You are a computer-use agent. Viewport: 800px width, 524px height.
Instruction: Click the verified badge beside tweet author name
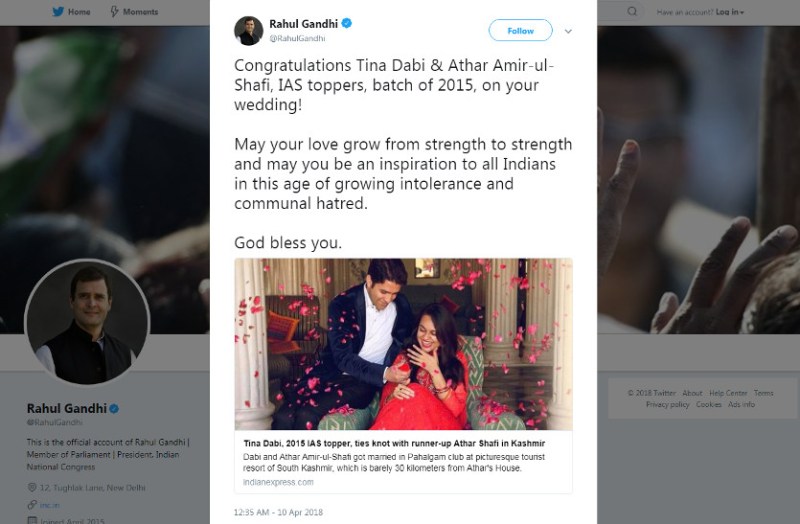345,24
